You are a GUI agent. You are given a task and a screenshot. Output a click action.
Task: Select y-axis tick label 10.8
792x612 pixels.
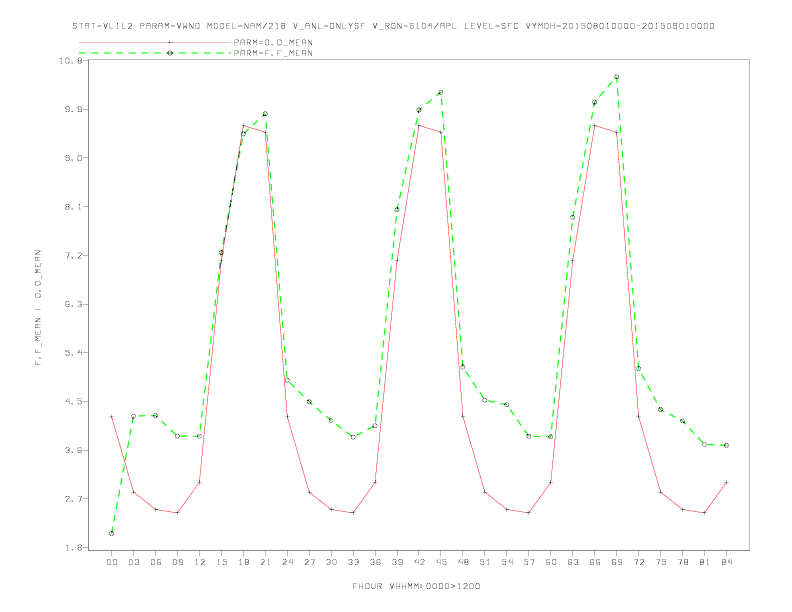[71, 61]
